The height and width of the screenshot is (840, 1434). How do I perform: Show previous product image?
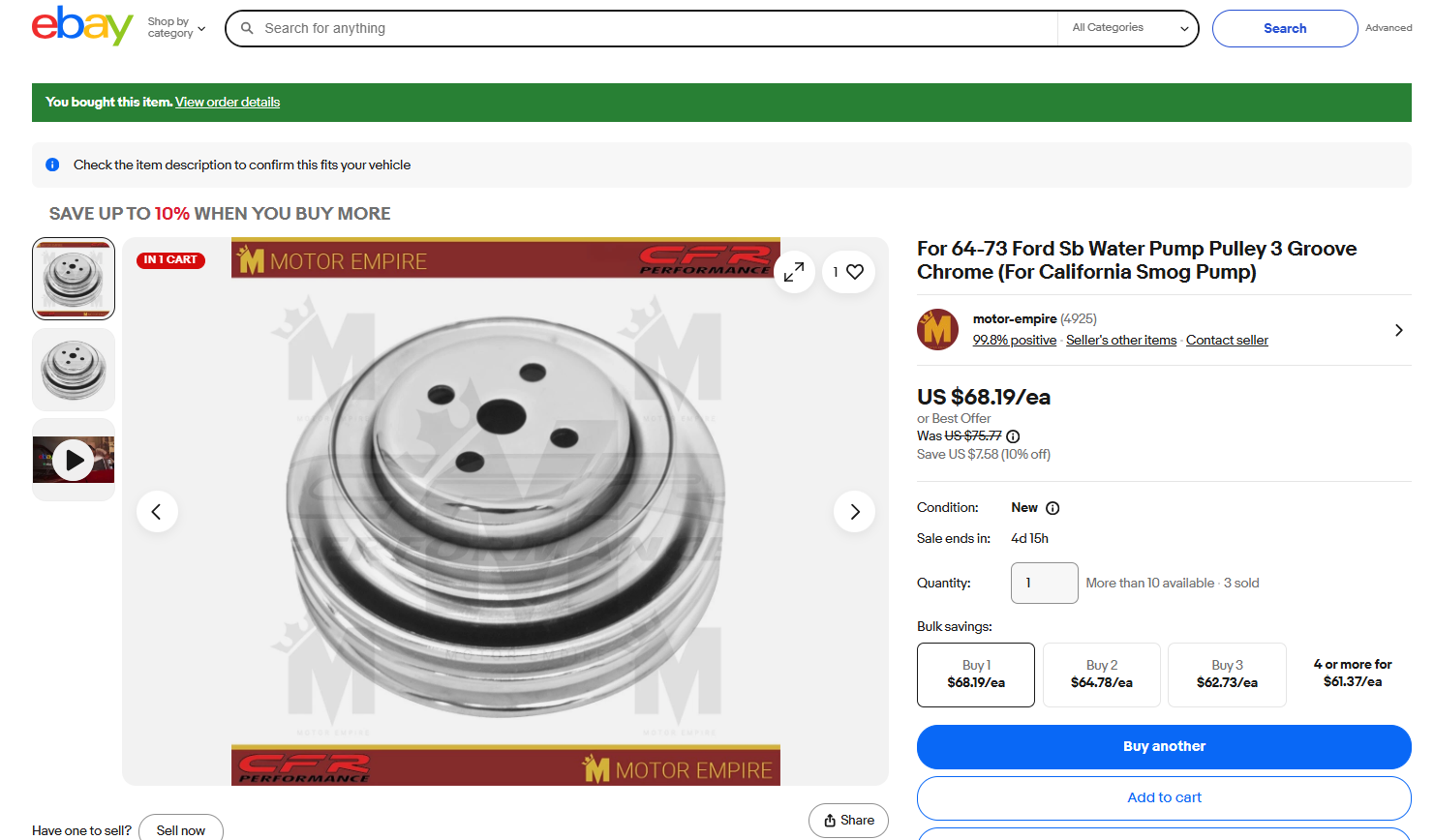pos(157,512)
